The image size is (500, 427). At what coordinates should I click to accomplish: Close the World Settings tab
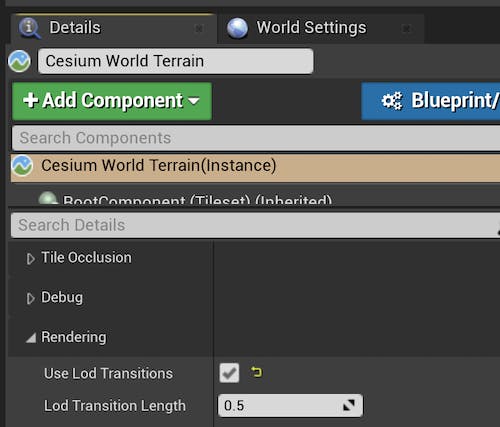tap(406, 29)
